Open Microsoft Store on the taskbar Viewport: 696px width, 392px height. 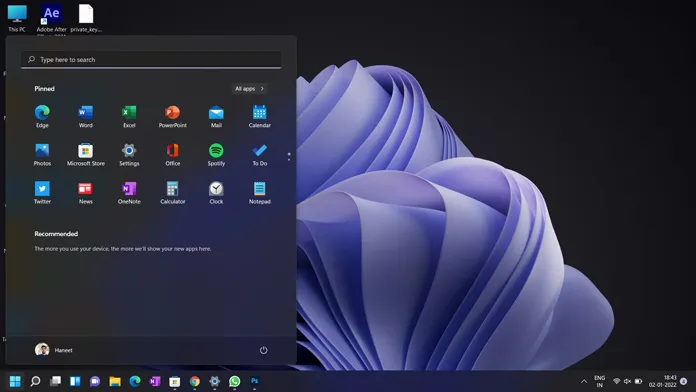[175, 381]
